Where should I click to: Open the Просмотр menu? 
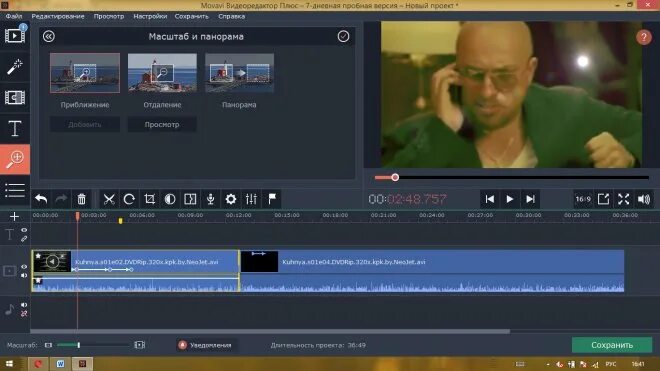click(109, 16)
